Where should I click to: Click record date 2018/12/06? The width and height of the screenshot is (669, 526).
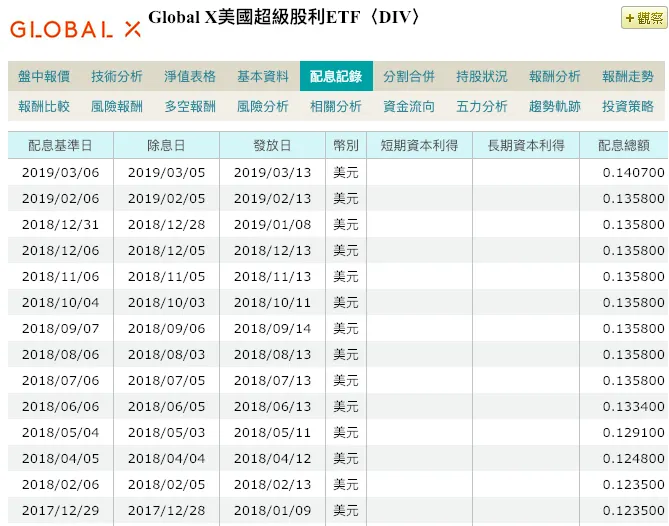(x=61, y=251)
